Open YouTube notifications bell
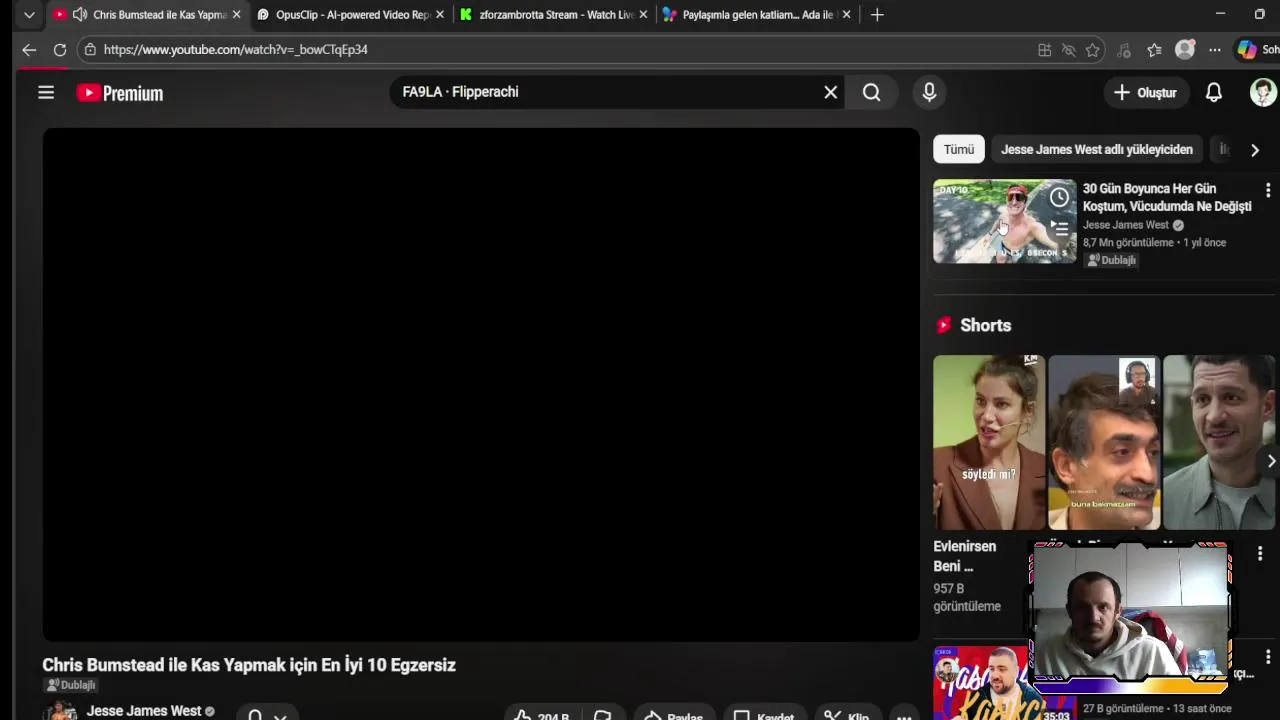 [x=1213, y=92]
